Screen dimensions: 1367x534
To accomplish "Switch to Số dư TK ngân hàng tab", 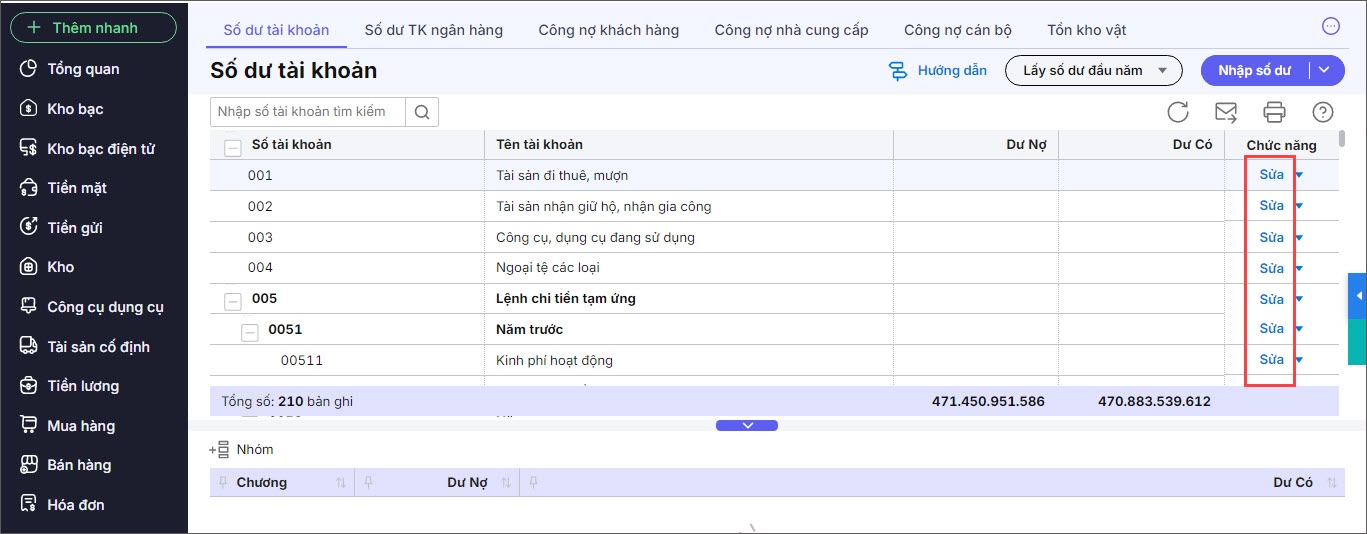I will coord(433,30).
